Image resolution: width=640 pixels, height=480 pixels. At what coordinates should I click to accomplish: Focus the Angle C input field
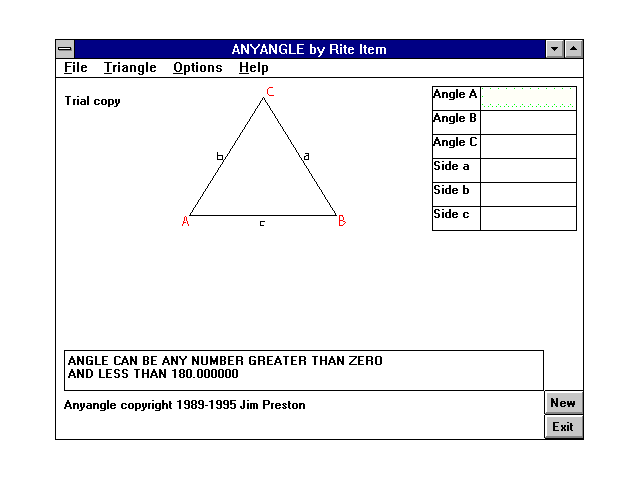click(x=528, y=146)
